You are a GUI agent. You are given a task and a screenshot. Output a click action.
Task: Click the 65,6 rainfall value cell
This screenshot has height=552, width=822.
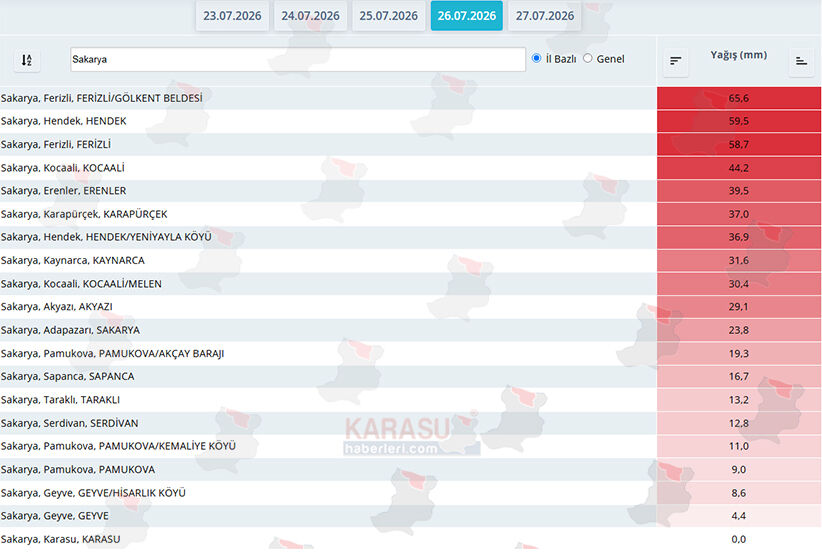[x=739, y=98]
